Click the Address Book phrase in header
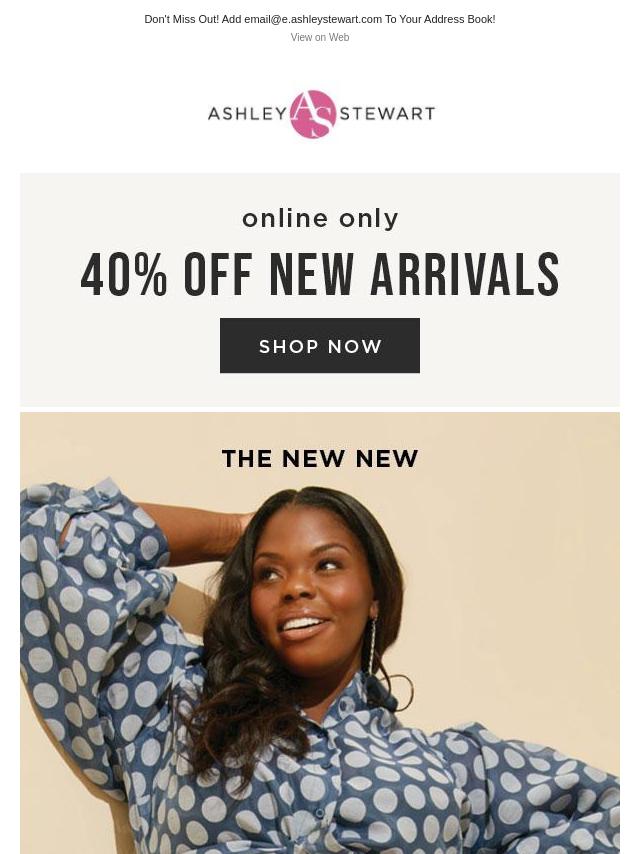 point(461,19)
